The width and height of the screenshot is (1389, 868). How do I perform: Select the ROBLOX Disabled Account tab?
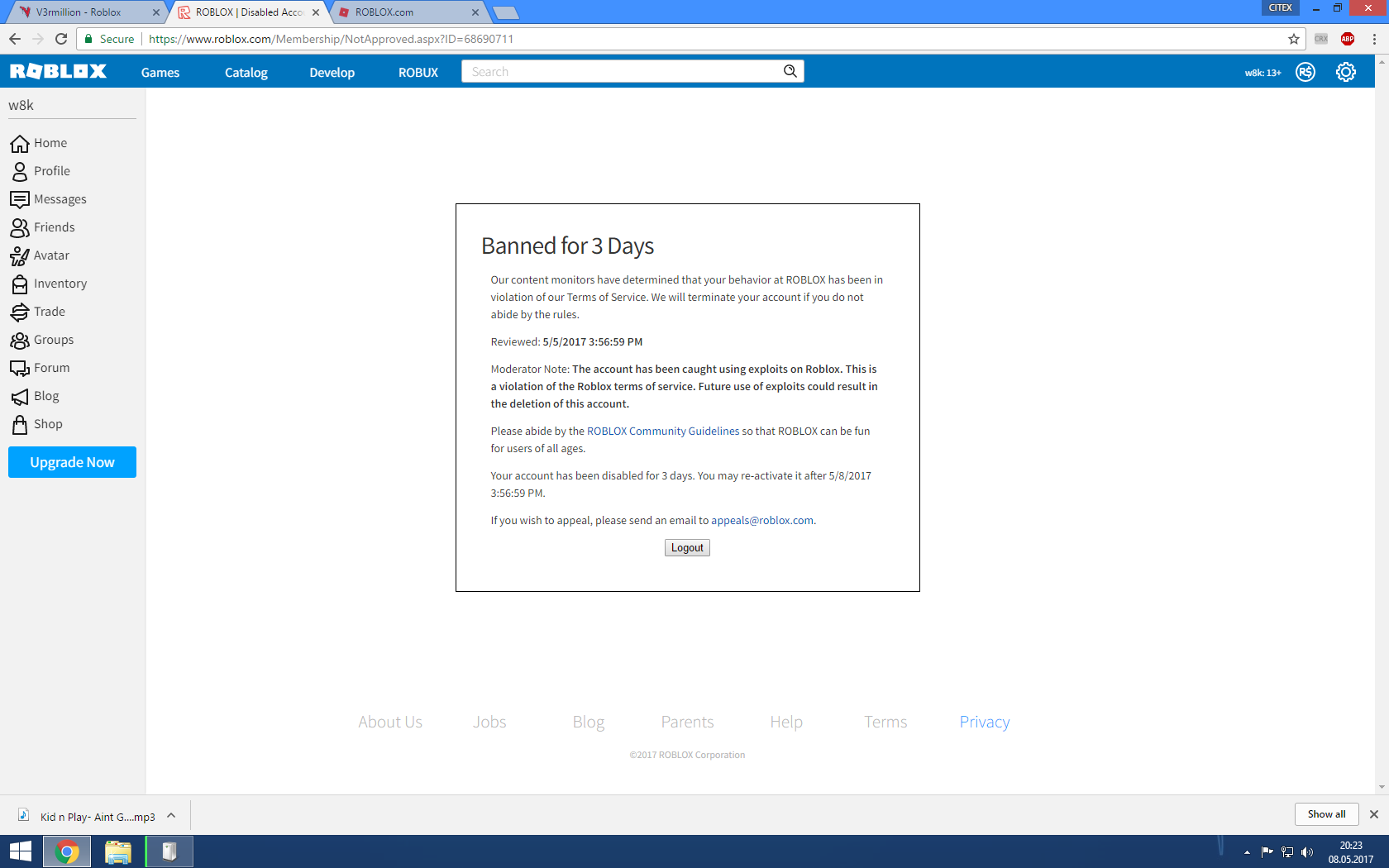[x=249, y=12]
